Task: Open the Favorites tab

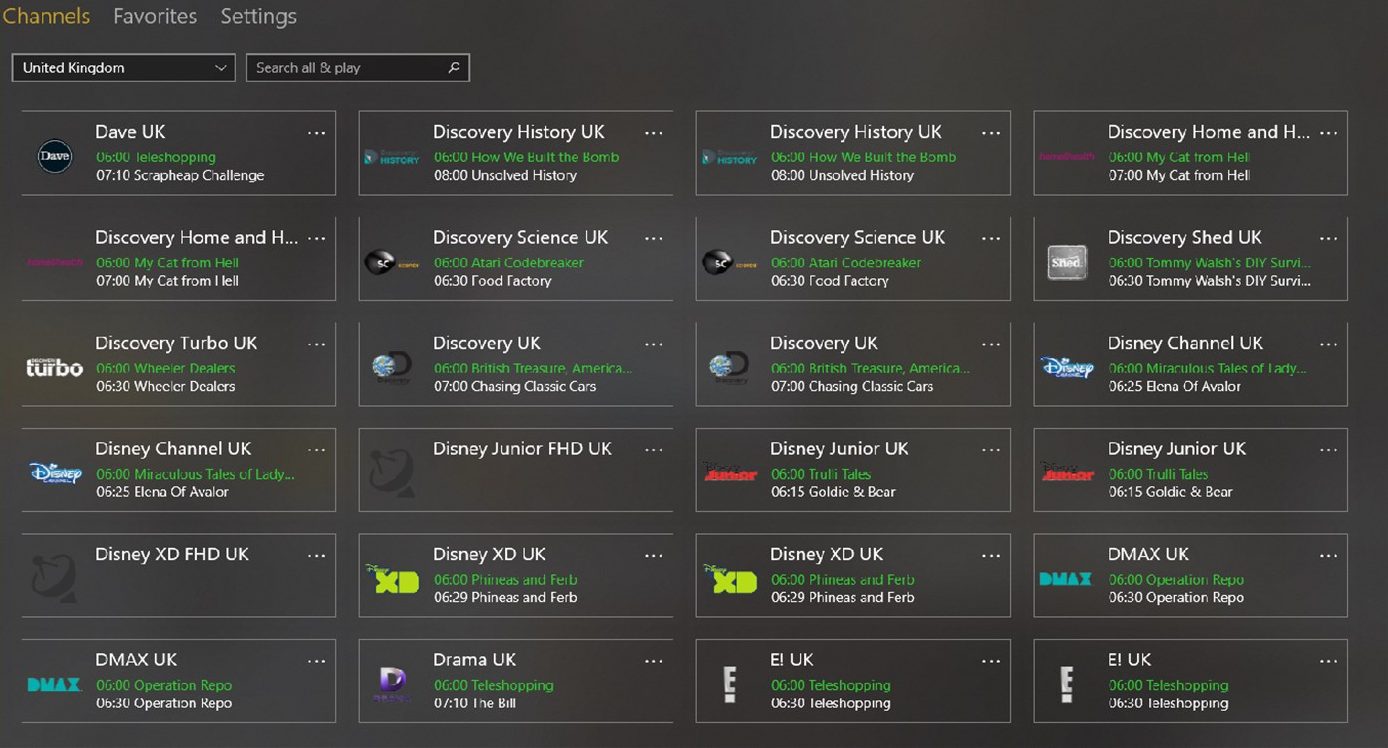Action: (155, 17)
